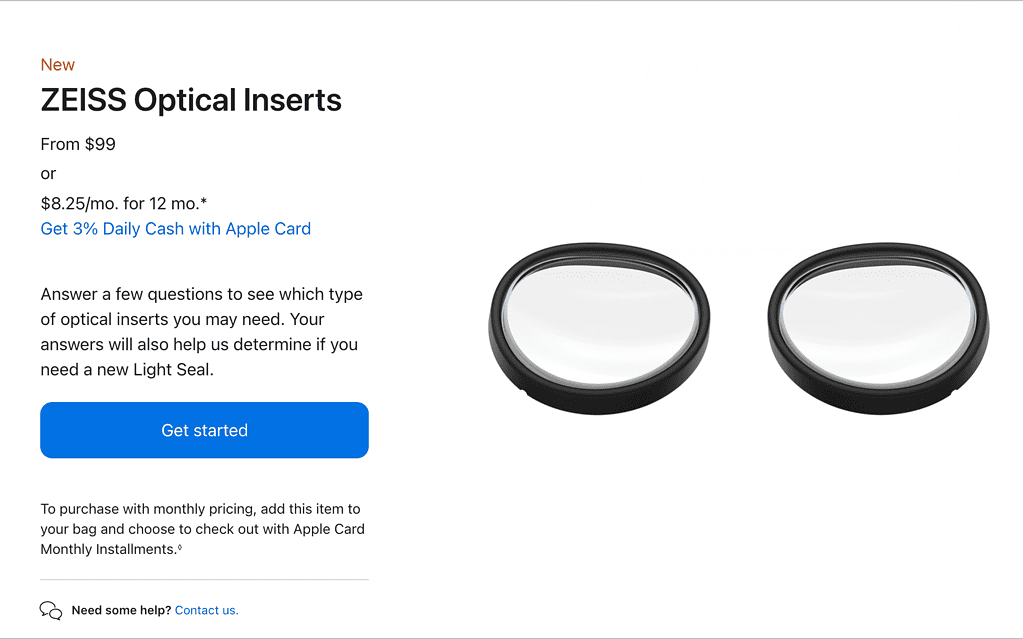Click the Need some help? text
Screen dimensions: 1023x639
[x=121, y=610]
